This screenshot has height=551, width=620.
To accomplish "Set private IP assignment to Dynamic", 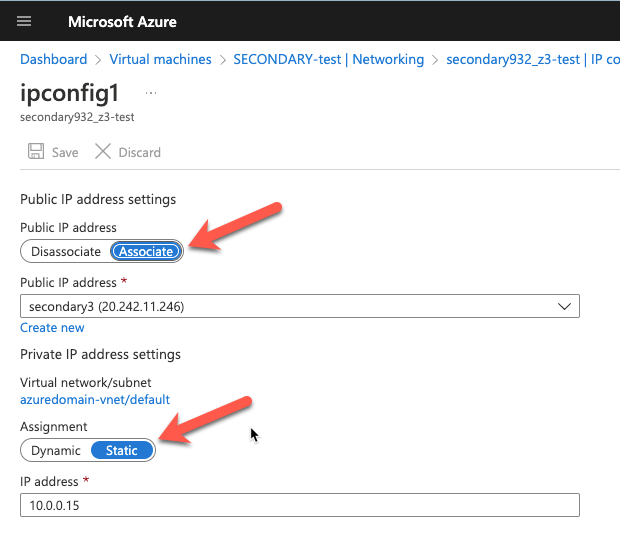I will pyautogui.click(x=56, y=451).
